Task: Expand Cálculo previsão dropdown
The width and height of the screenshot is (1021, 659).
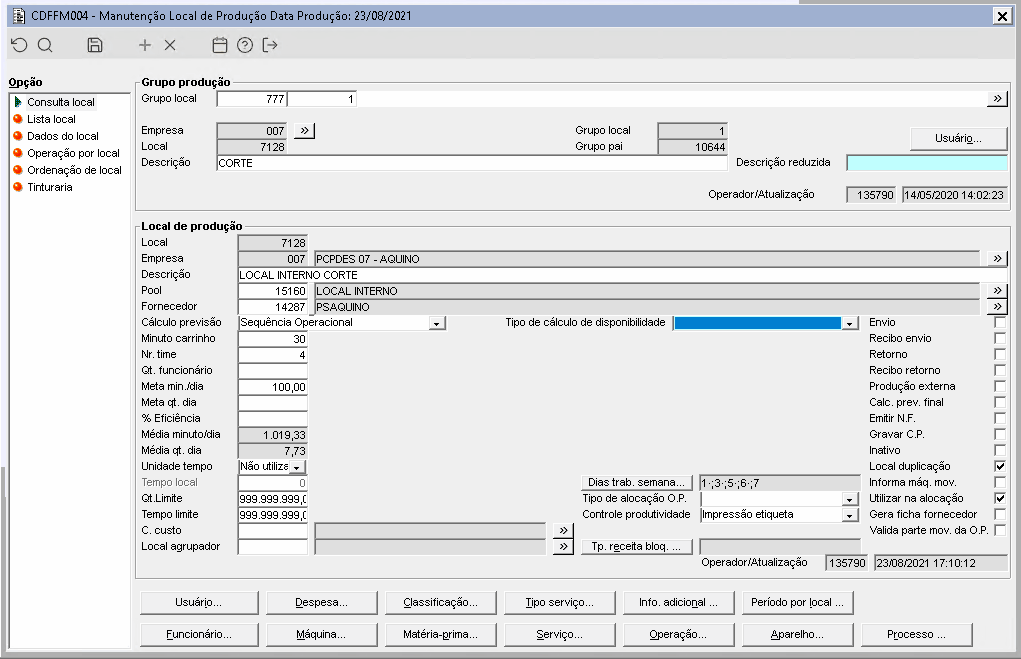Action: click(437, 323)
